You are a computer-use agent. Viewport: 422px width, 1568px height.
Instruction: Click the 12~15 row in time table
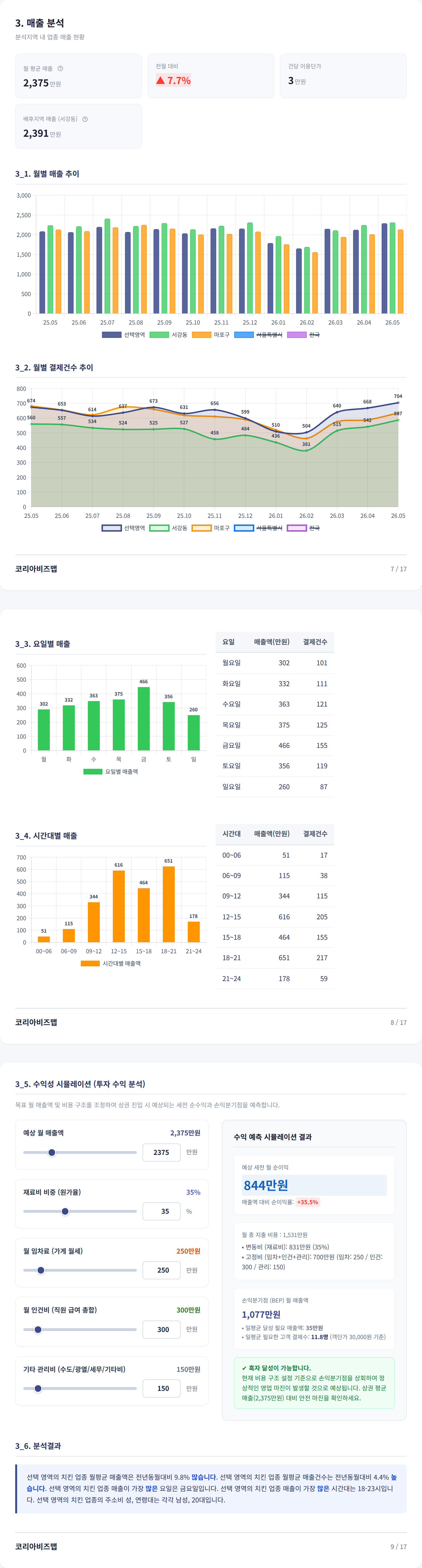pyautogui.click(x=275, y=917)
